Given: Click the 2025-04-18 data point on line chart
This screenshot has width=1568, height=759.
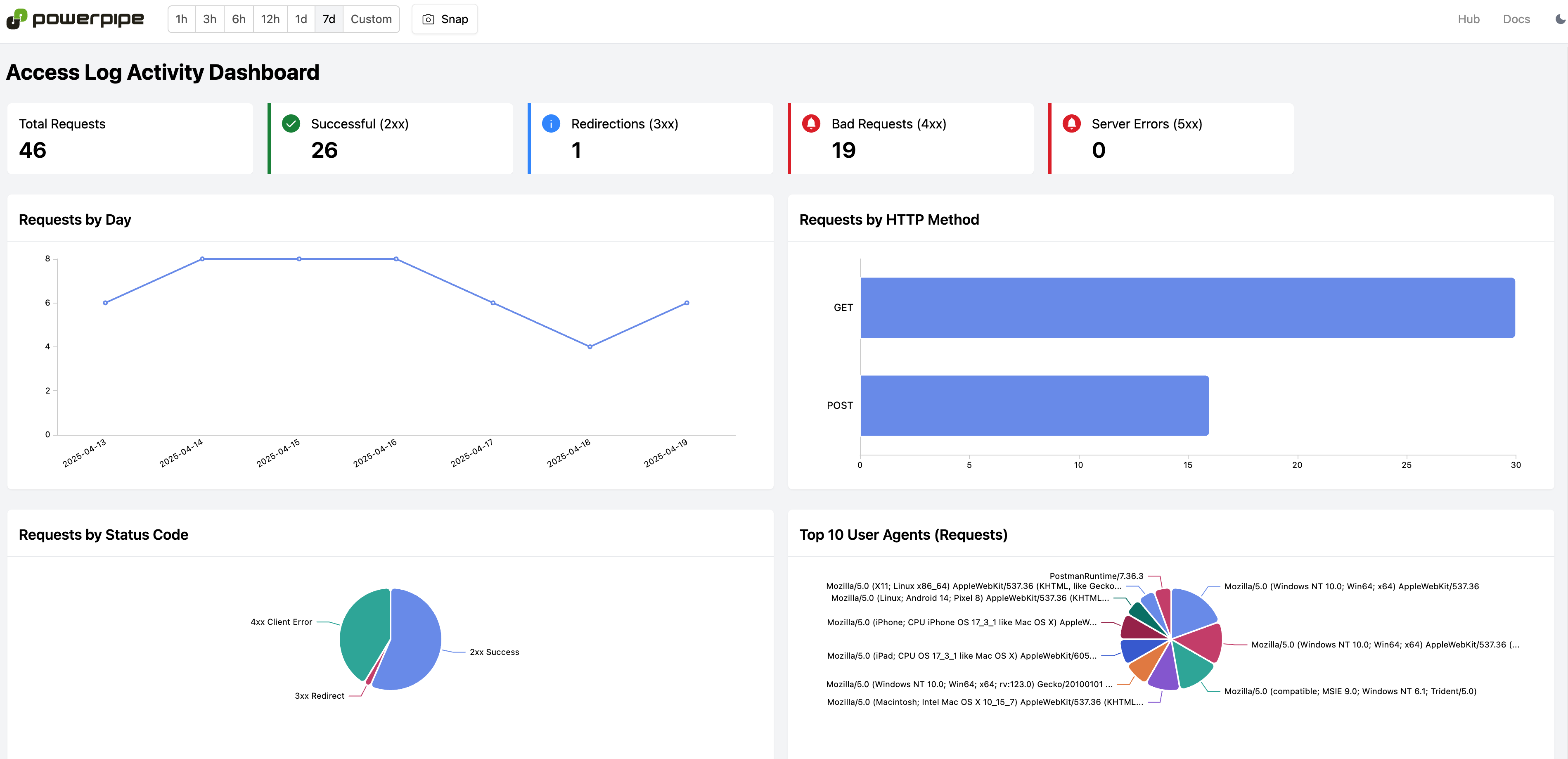Looking at the screenshot, I should point(590,347).
